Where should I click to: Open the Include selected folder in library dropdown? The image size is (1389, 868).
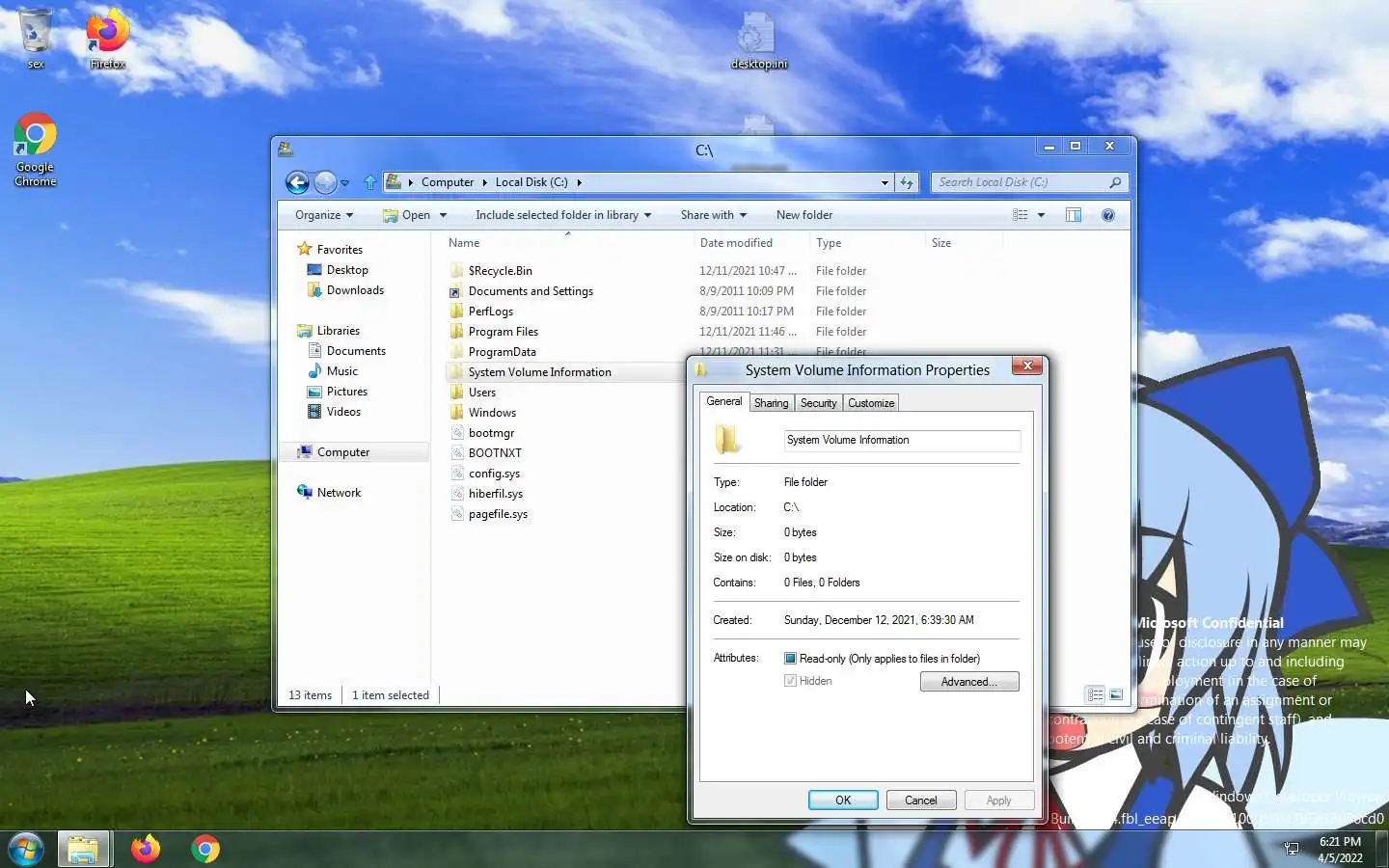coord(563,215)
